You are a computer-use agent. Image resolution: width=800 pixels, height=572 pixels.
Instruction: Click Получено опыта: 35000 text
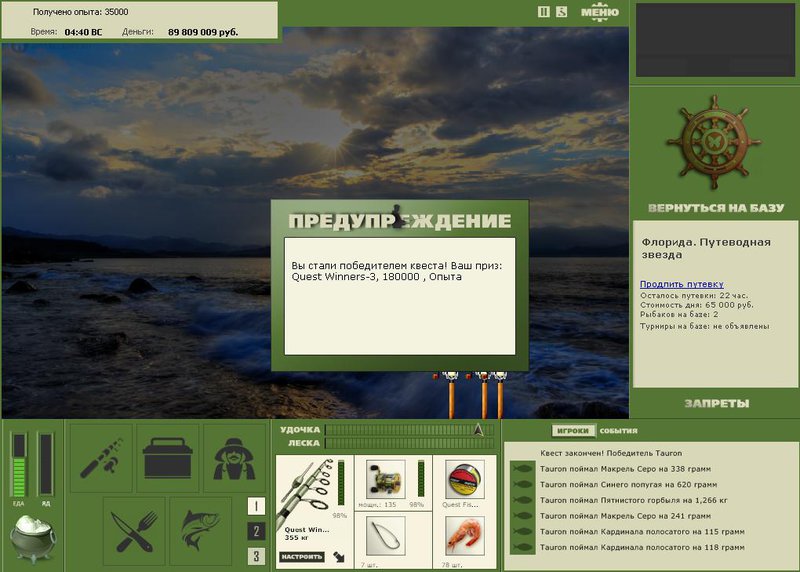pos(80,12)
